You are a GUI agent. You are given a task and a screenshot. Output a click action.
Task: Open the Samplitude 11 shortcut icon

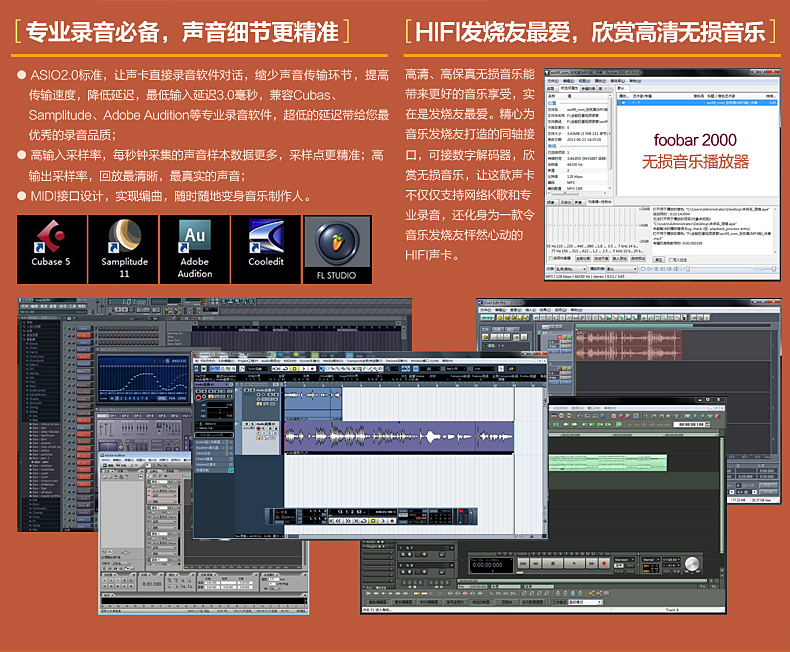[123, 249]
